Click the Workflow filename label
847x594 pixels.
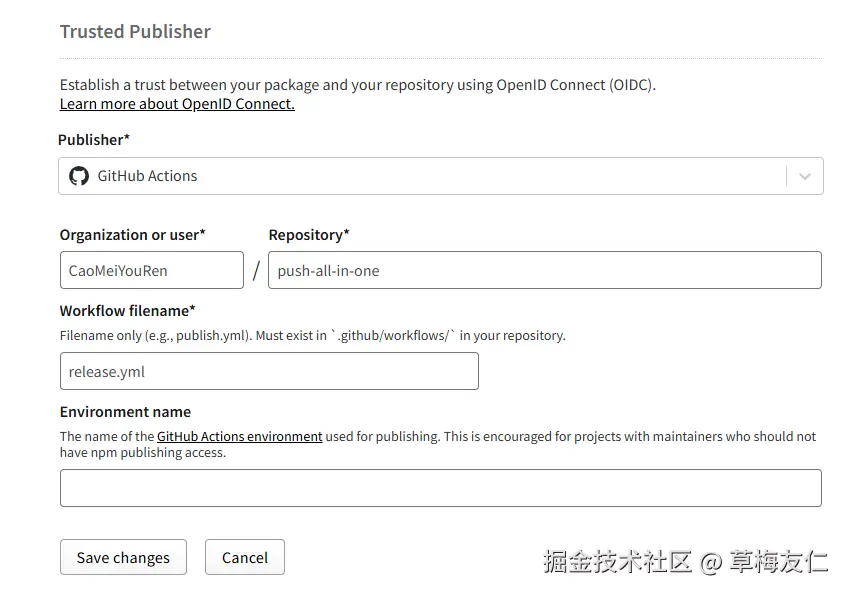127,311
